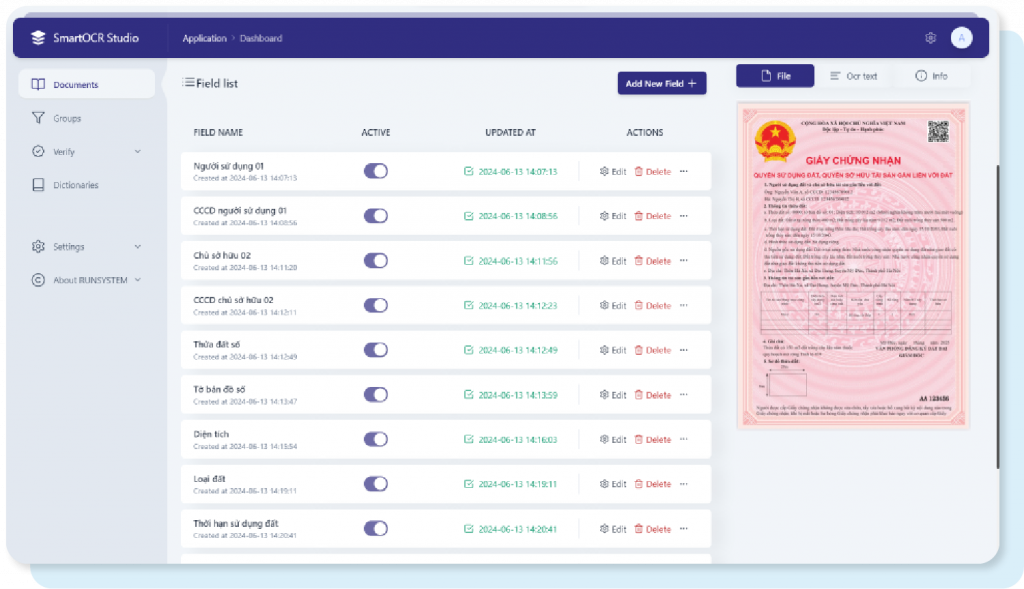Open the Dashboard breadcrumb link
1024x589 pixels.
(x=261, y=38)
